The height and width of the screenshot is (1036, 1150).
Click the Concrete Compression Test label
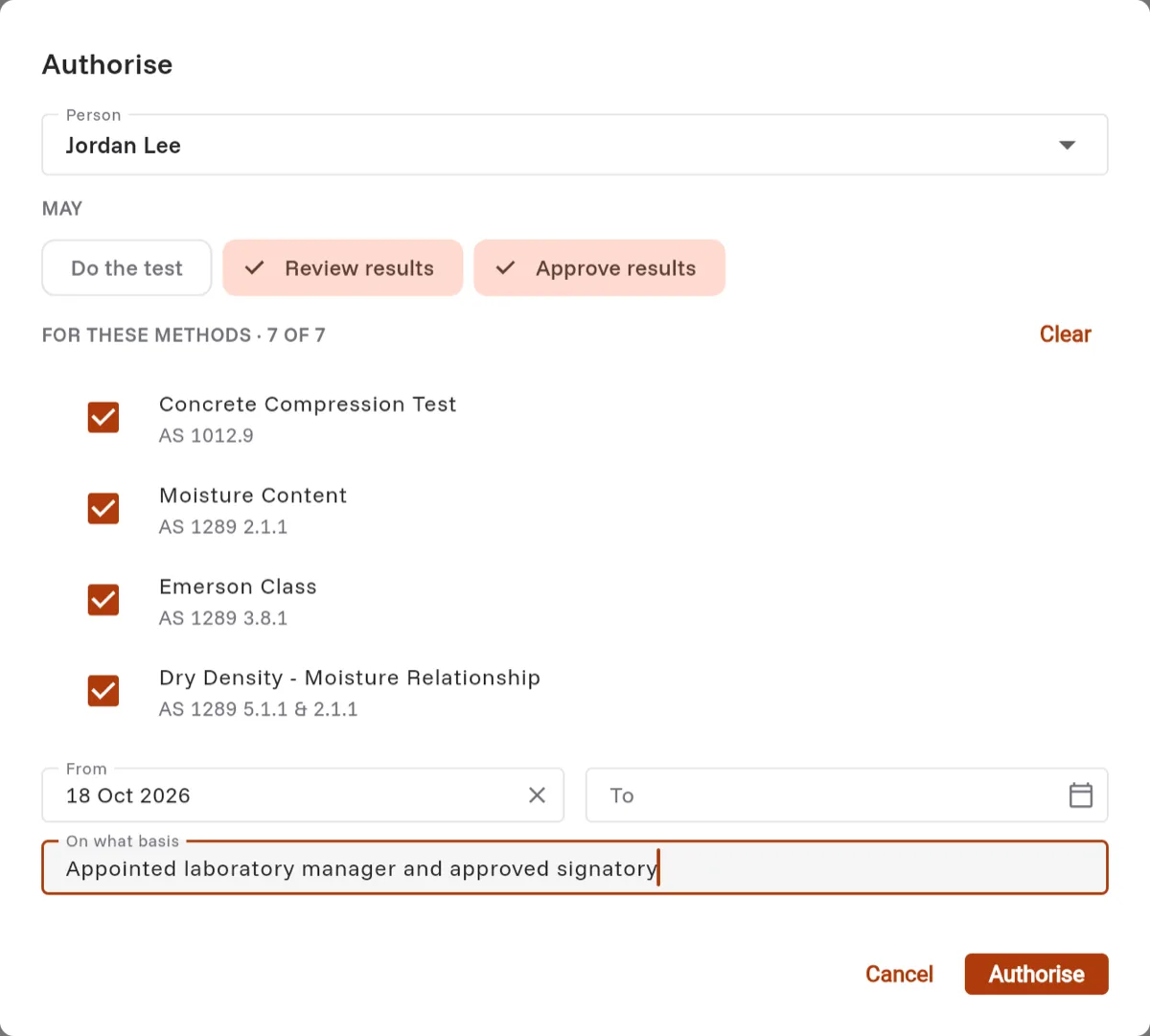coord(308,404)
